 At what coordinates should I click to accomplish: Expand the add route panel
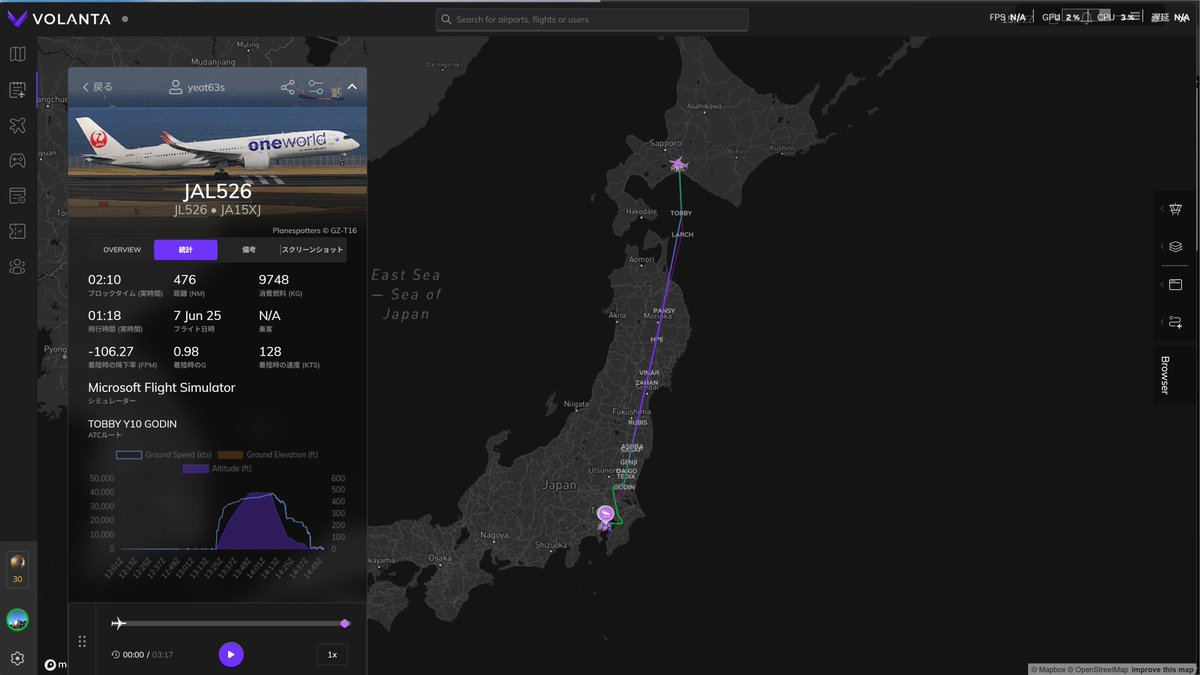click(x=1175, y=322)
